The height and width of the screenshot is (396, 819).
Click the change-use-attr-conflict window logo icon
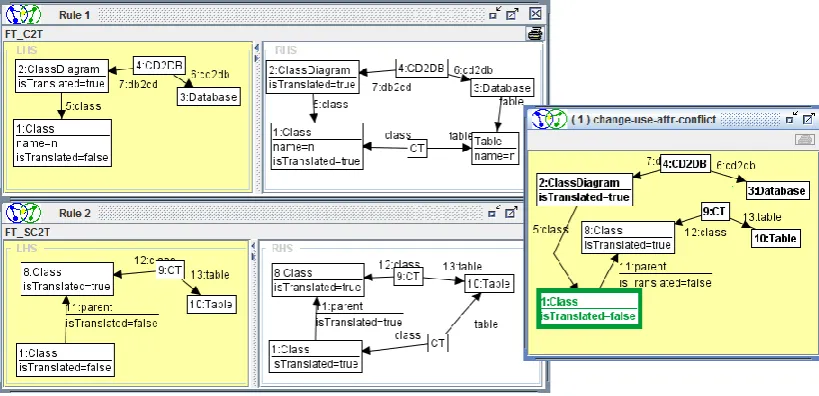coord(549,119)
